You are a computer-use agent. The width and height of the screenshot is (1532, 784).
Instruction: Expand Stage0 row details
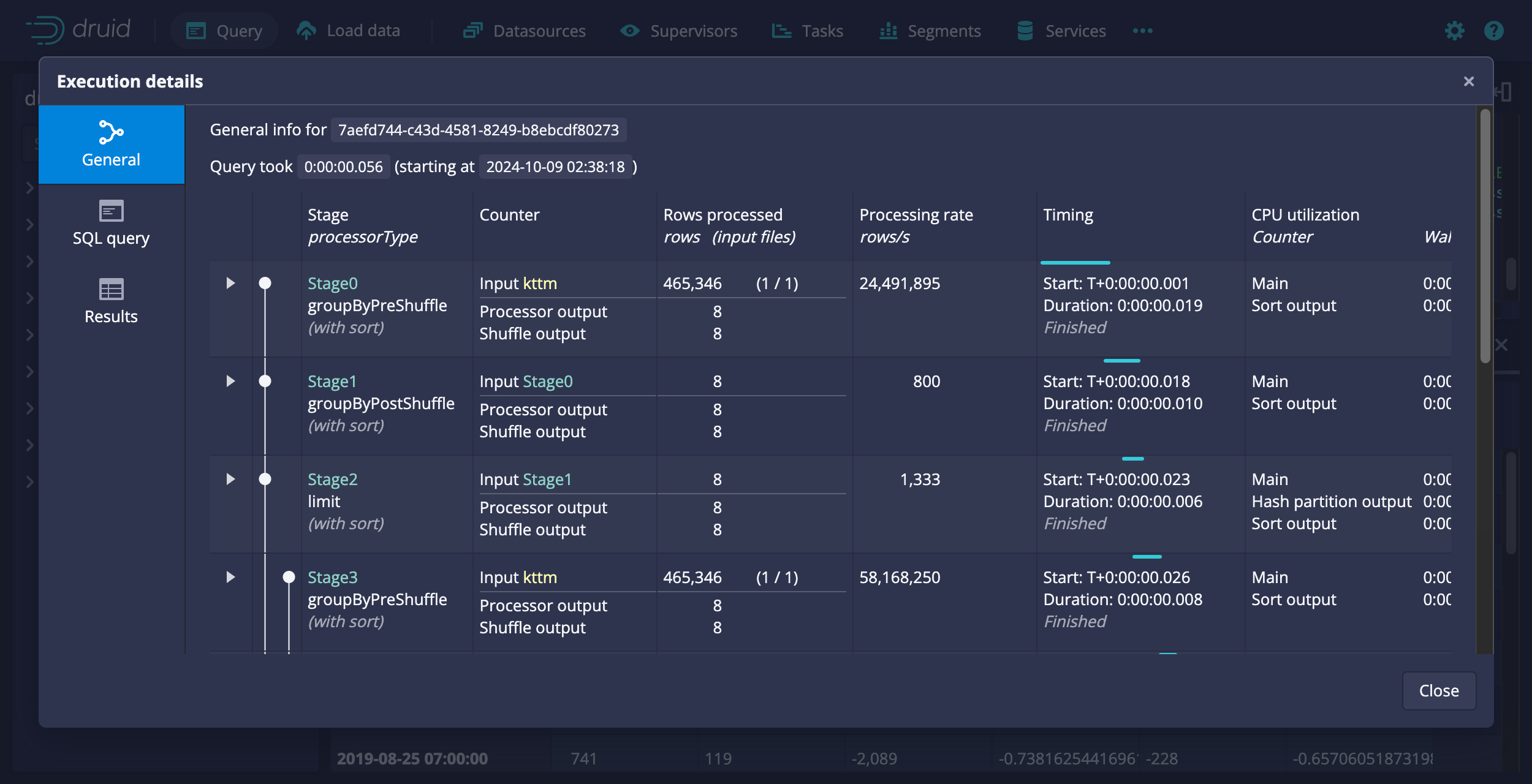pyautogui.click(x=230, y=283)
